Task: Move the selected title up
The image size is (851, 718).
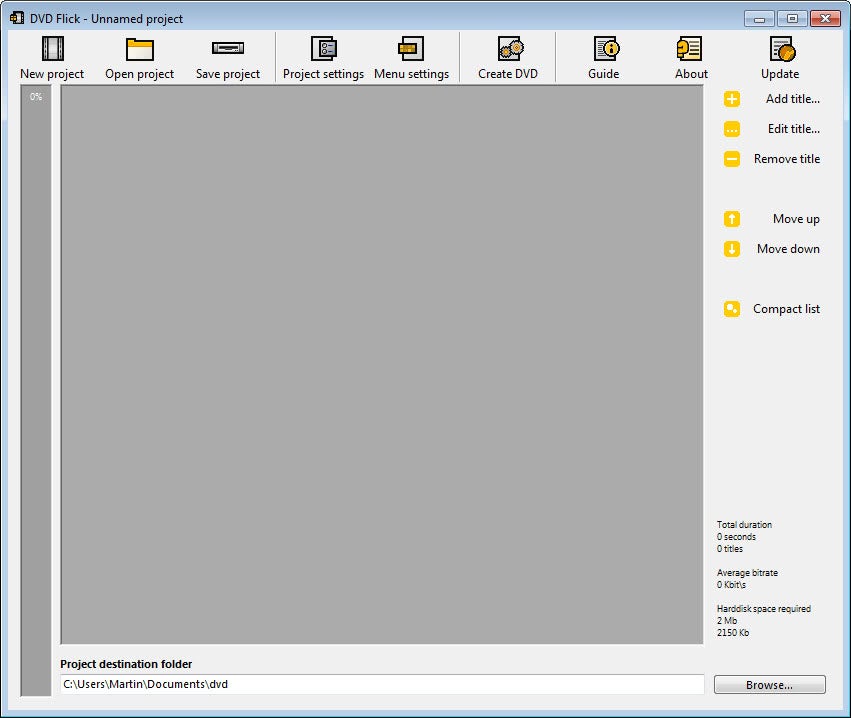Action: 732,219
